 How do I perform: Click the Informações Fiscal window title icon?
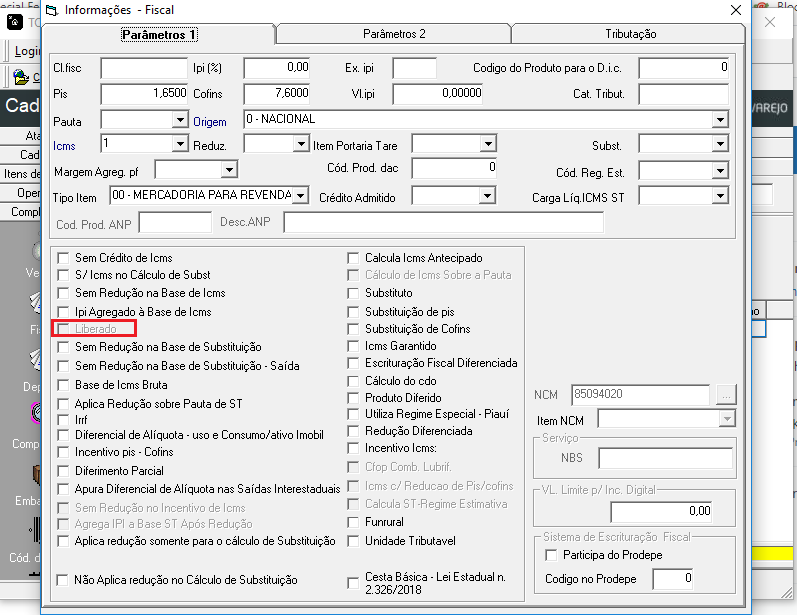pyautogui.click(x=52, y=10)
